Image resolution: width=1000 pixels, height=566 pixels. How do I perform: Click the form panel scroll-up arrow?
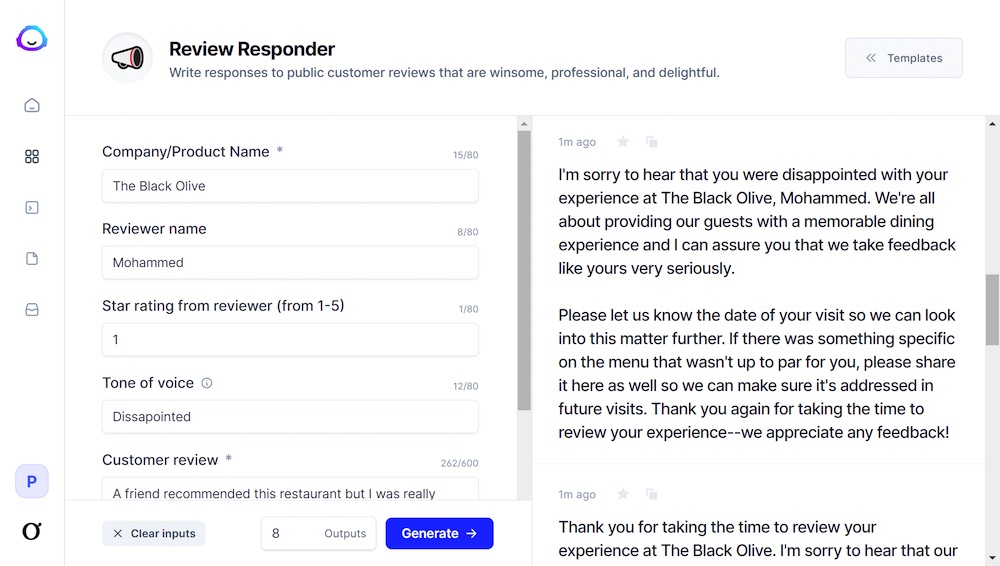tap(524, 124)
